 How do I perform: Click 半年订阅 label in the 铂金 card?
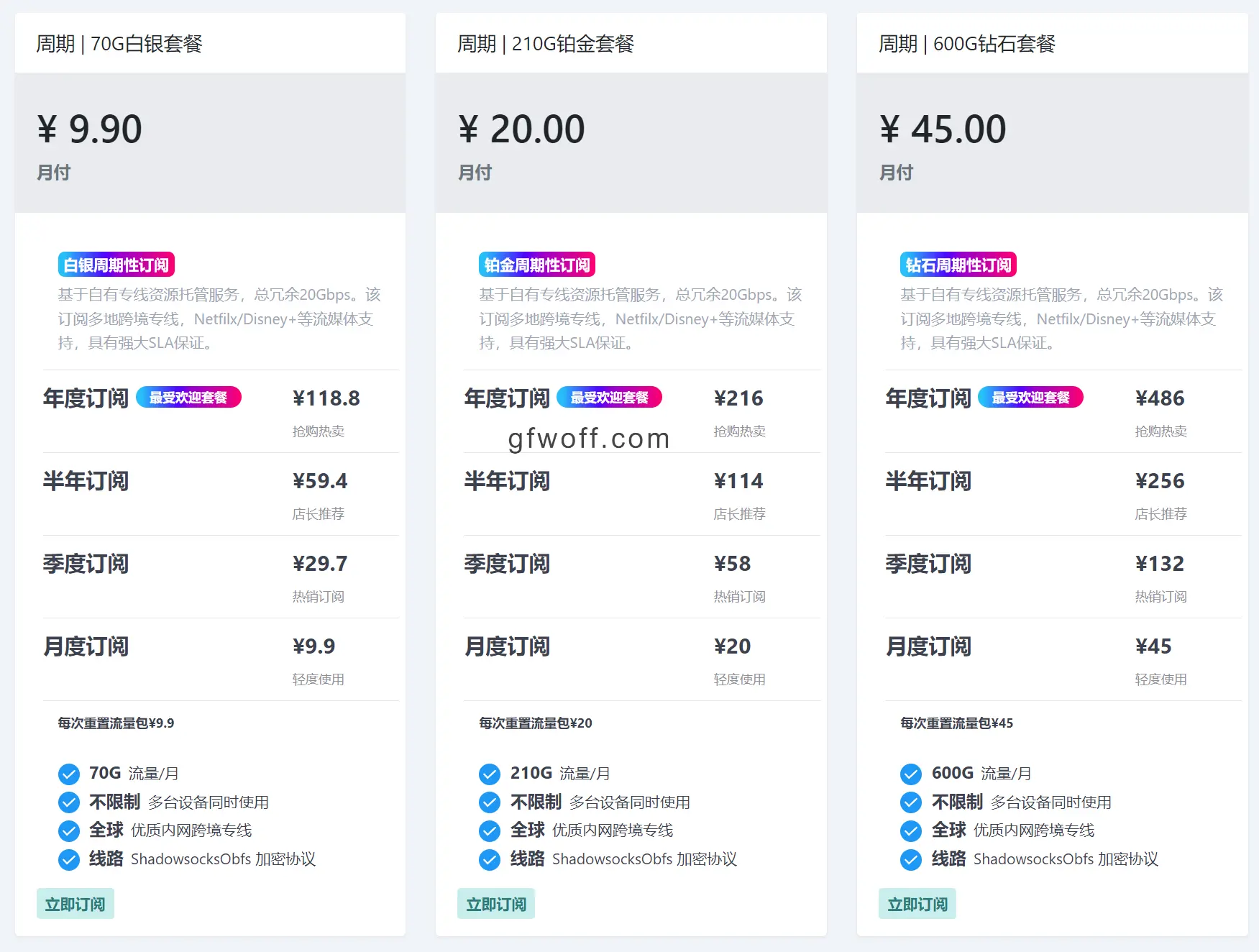(507, 481)
